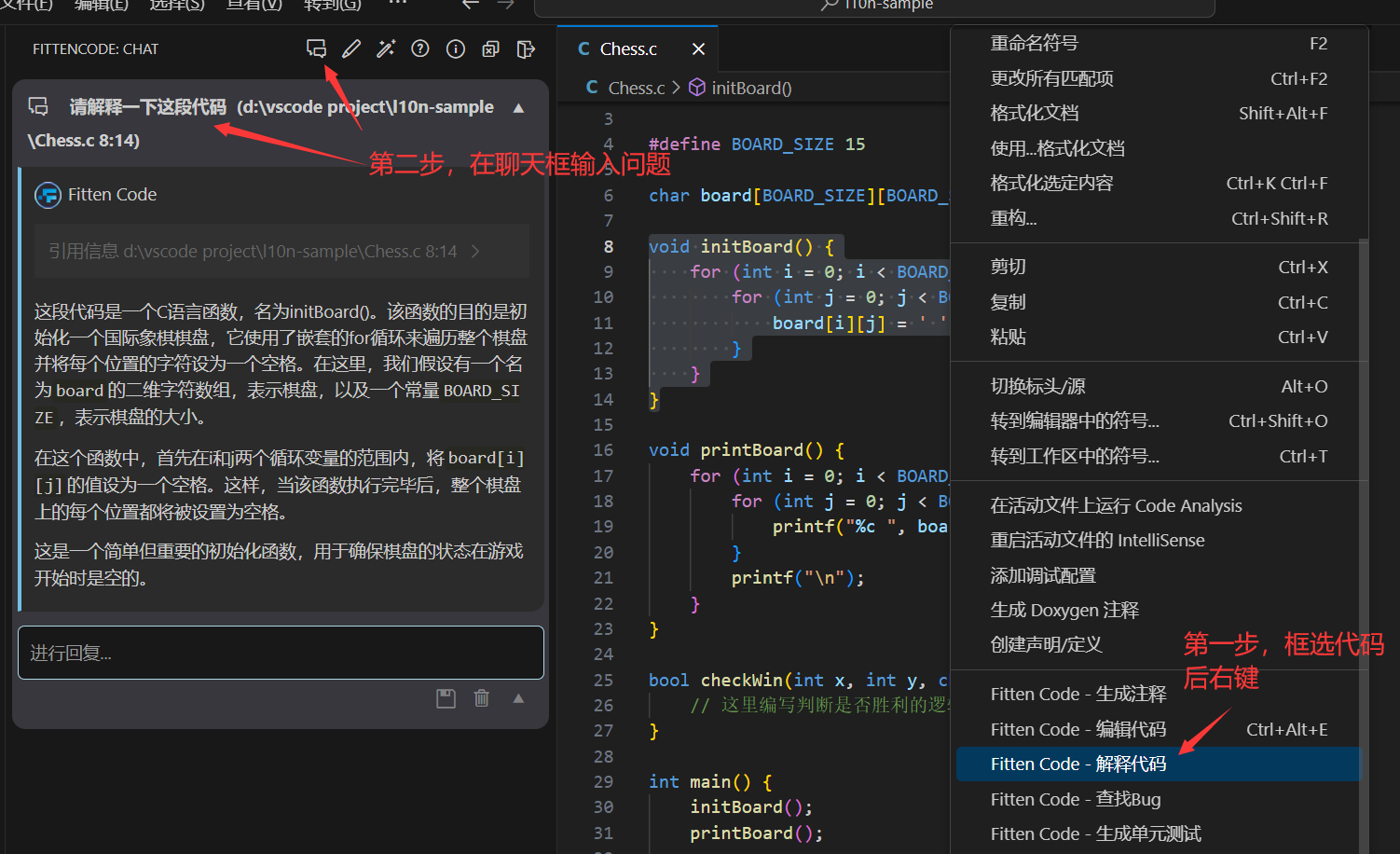Click Chess.c in the breadcrumb

pos(637,88)
